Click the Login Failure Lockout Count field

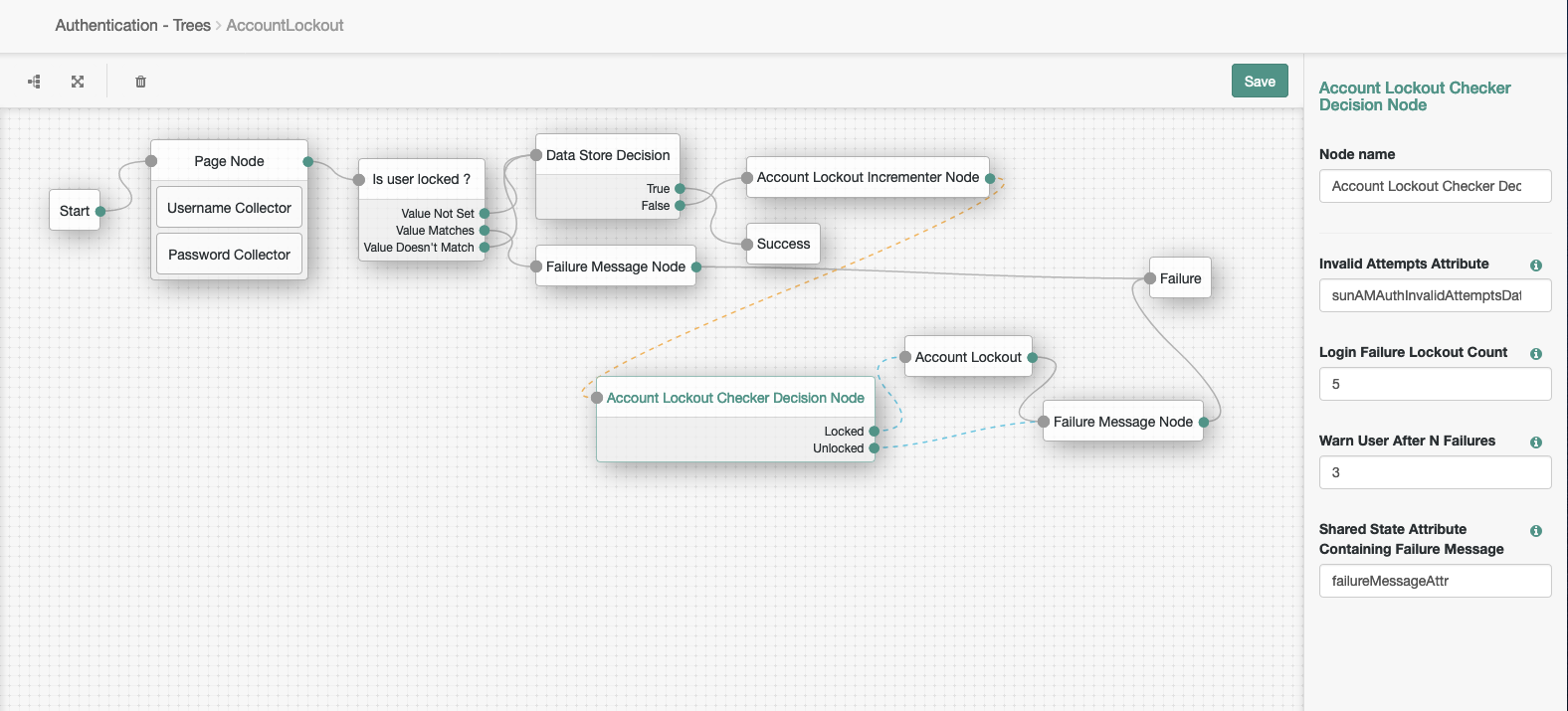[1435, 384]
